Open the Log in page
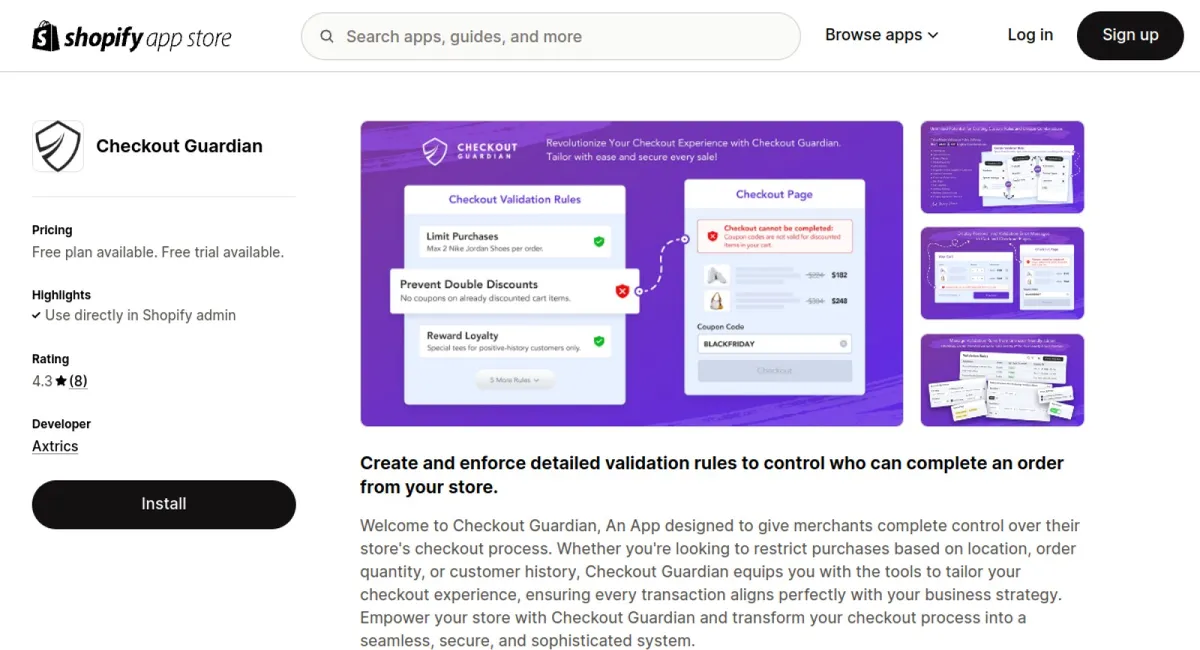The height and width of the screenshot is (650, 1200). pyautogui.click(x=1030, y=35)
